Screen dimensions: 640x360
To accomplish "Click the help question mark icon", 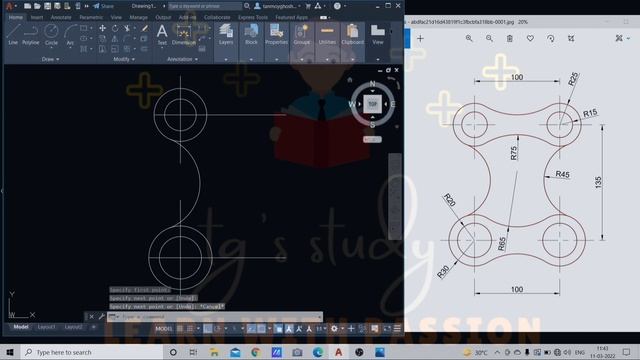I will 337,6.
